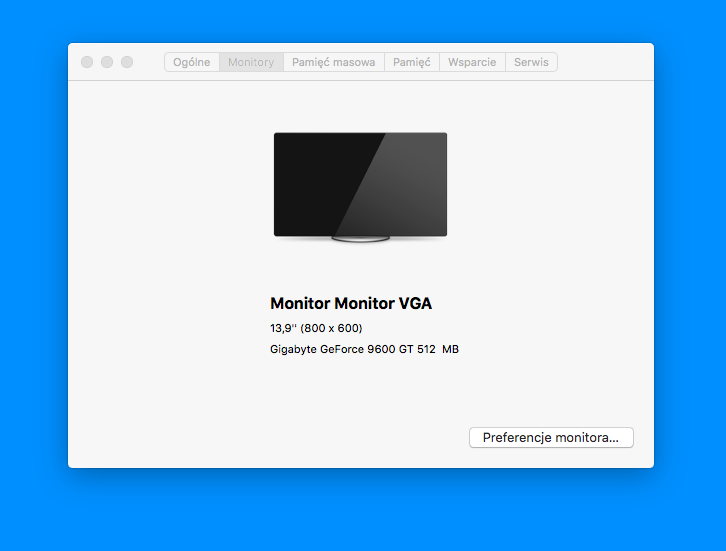Screen dimensions: 726x551
Task: Show the Wsparcie tab
Action: pos(472,62)
